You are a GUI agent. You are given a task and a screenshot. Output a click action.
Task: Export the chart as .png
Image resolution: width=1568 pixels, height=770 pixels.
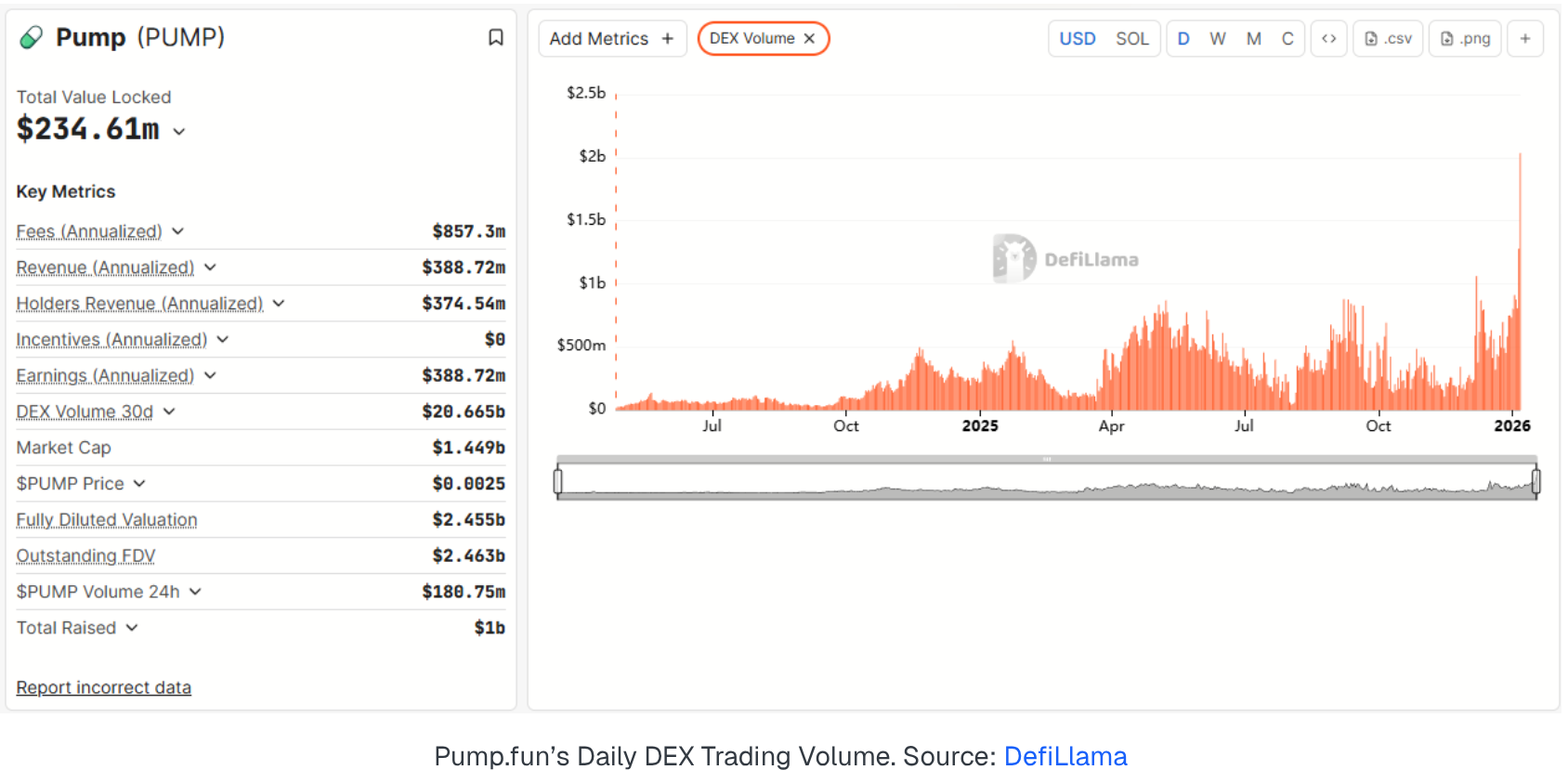[x=1465, y=39]
